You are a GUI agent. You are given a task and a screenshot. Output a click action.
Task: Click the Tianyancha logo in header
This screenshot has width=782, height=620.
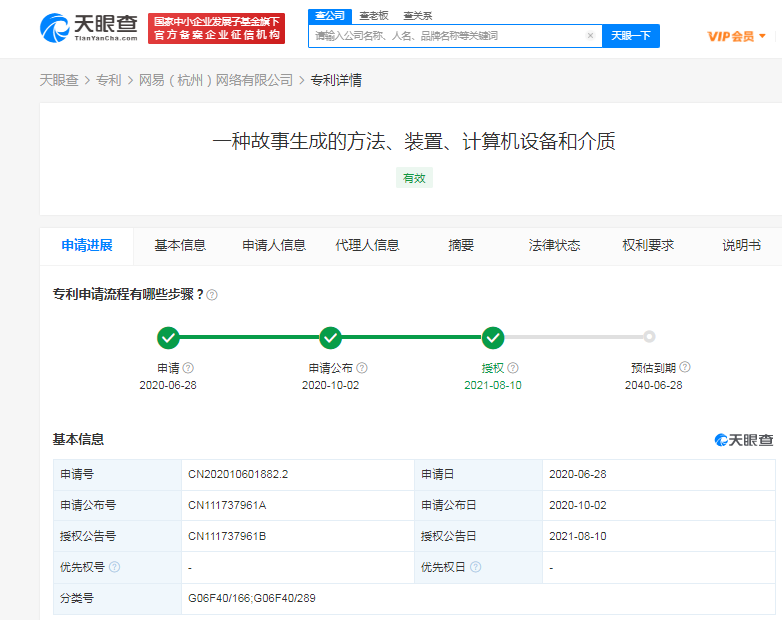click(x=89, y=29)
